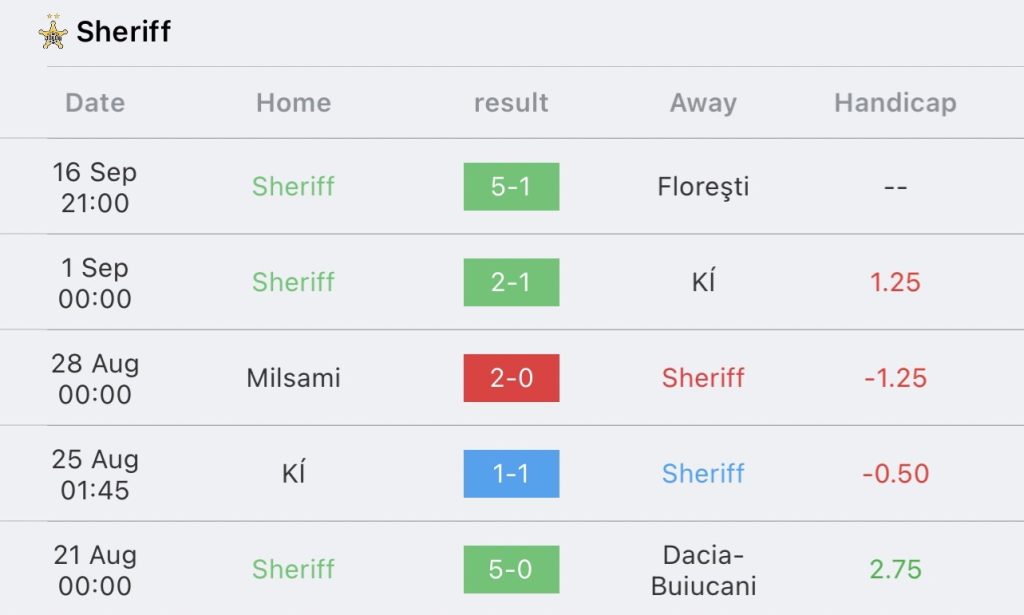Select the 1.25 handicap value
The image size is (1024, 615).
(895, 282)
